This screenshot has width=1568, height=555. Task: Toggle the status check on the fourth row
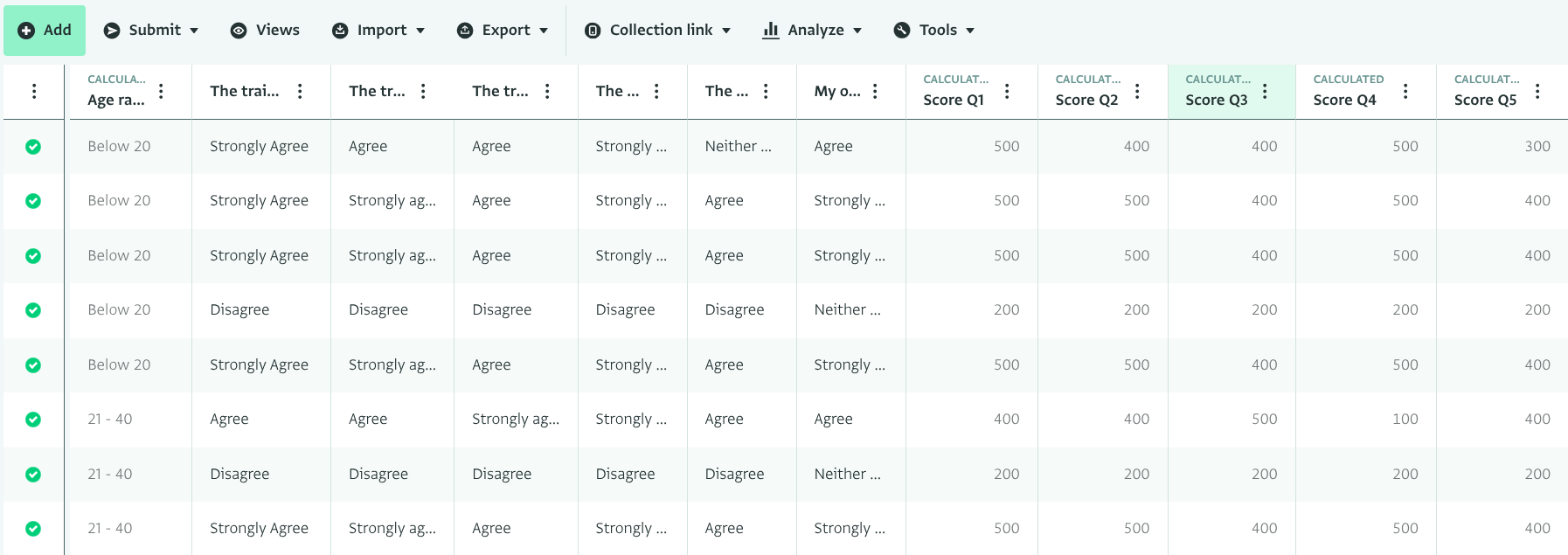pos(33,310)
